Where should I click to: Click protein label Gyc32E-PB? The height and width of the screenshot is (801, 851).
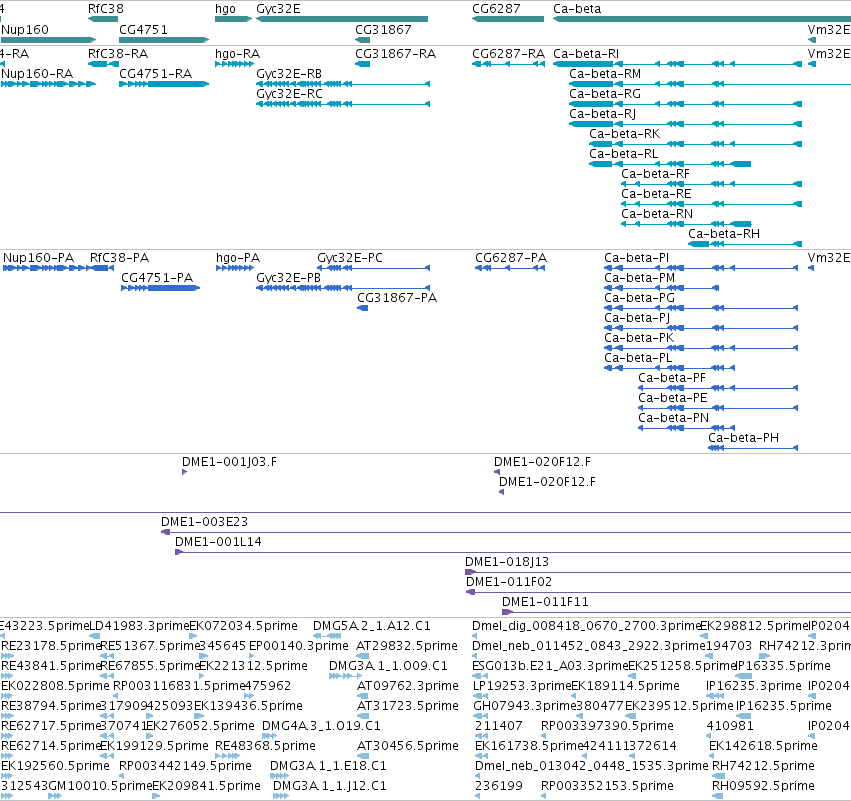[289, 278]
